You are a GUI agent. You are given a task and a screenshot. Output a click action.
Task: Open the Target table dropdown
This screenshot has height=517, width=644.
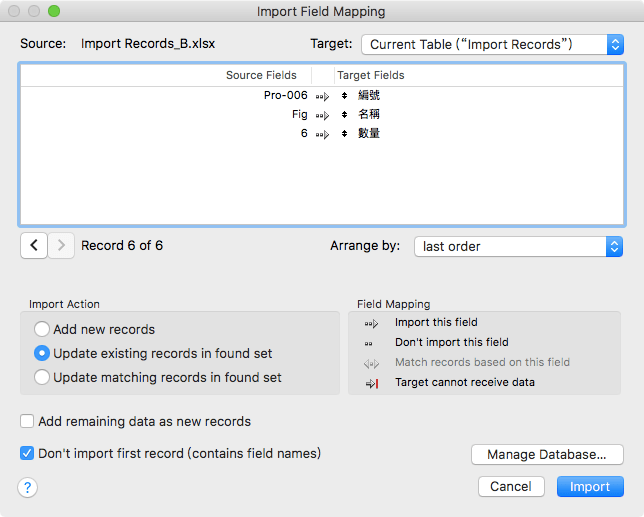pyautogui.click(x=492, y=44)
